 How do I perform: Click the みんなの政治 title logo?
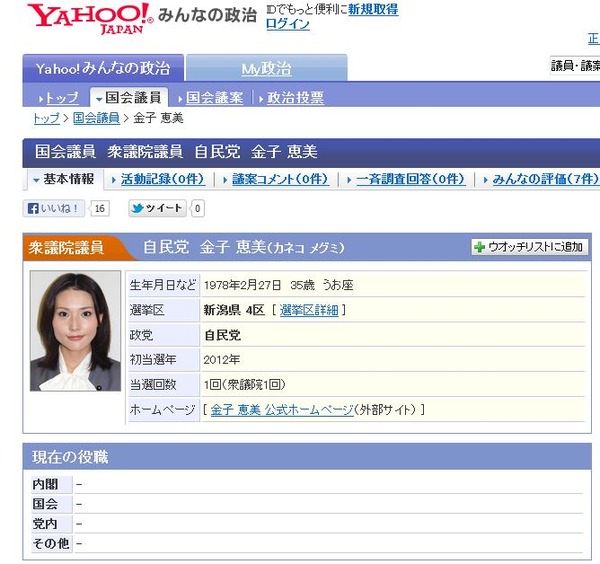pos(207,15)
